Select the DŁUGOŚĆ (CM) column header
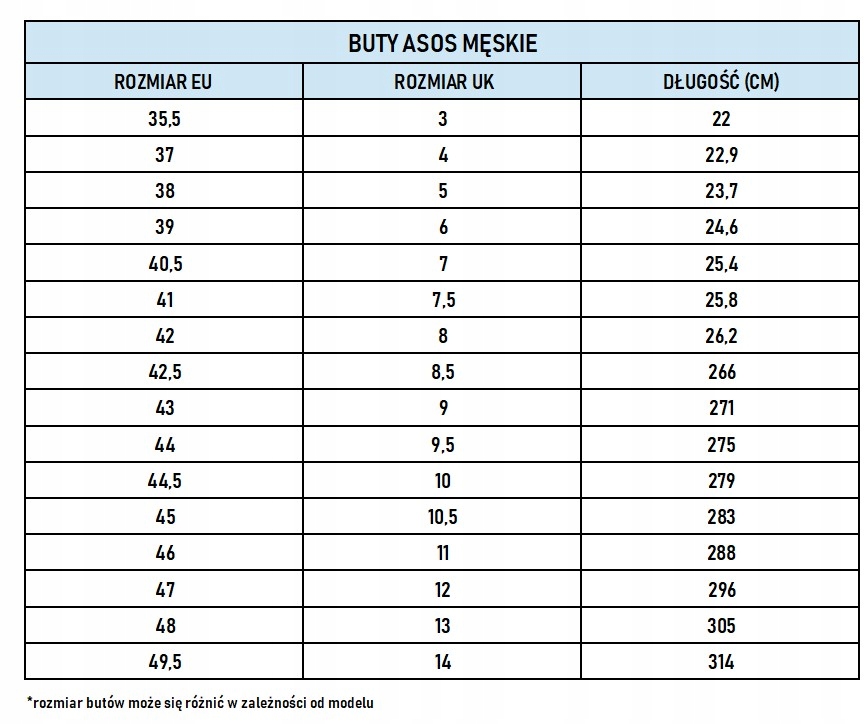 click(x=721, y=82)
